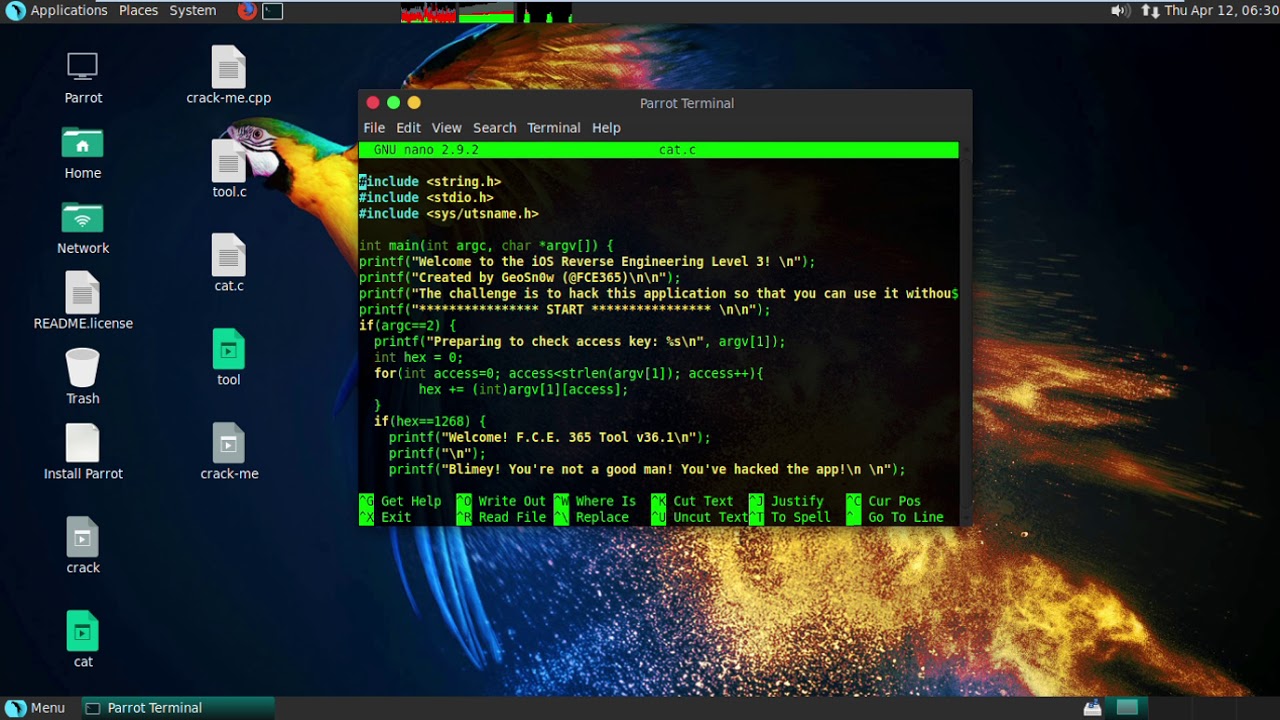
Task: Select the cat.c file icon
Action: (x=229, y=264)
